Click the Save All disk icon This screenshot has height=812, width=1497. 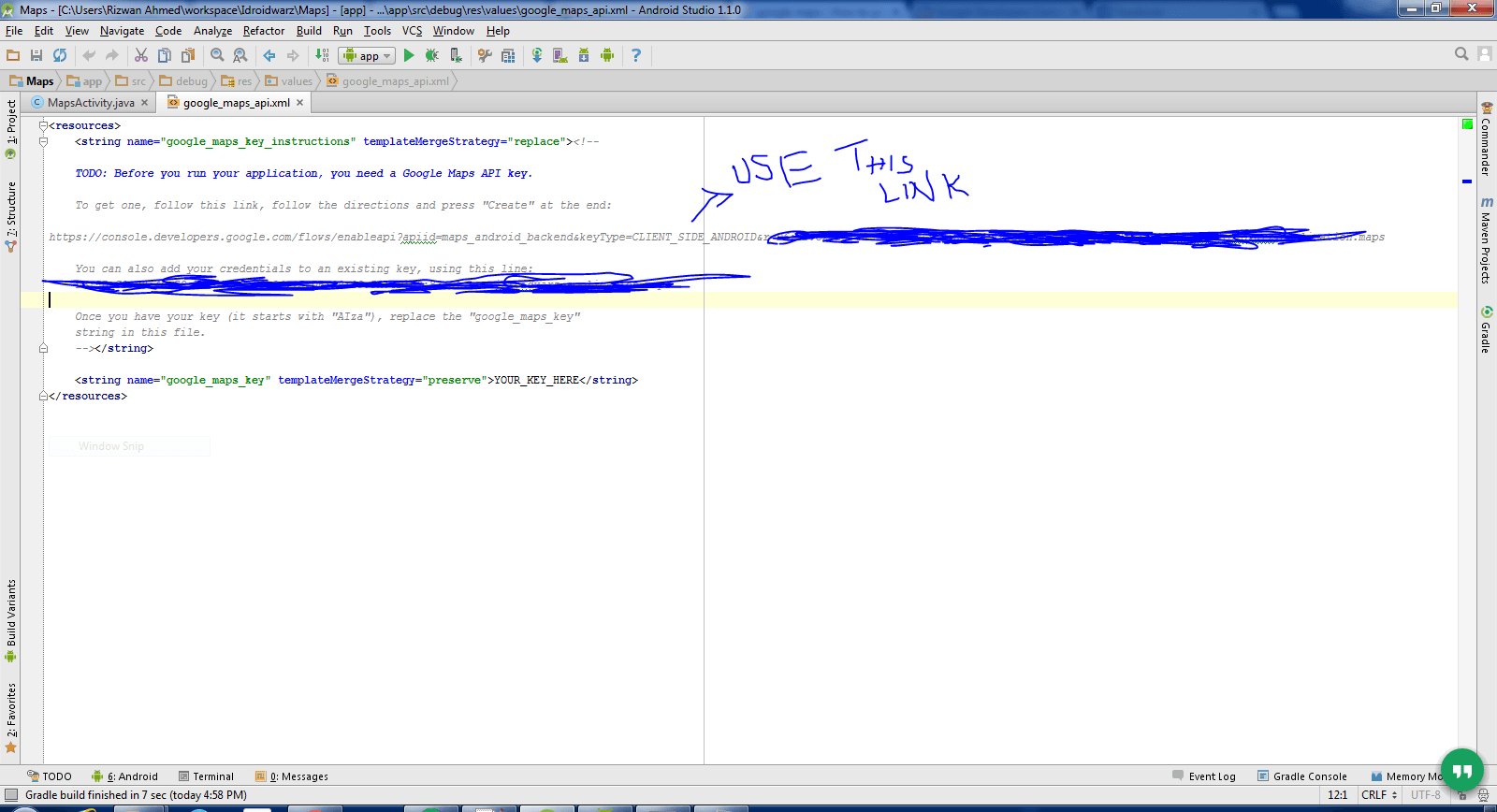[36, 55]
